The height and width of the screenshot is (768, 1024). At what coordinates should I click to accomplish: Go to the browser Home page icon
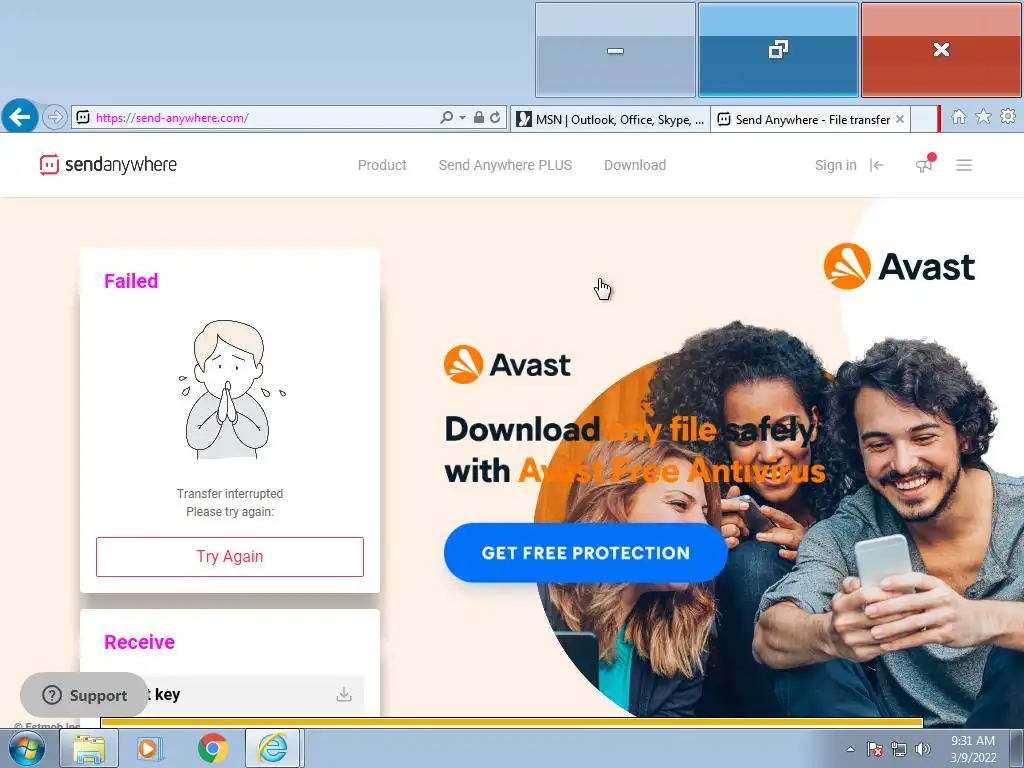[x=959, y=117]
